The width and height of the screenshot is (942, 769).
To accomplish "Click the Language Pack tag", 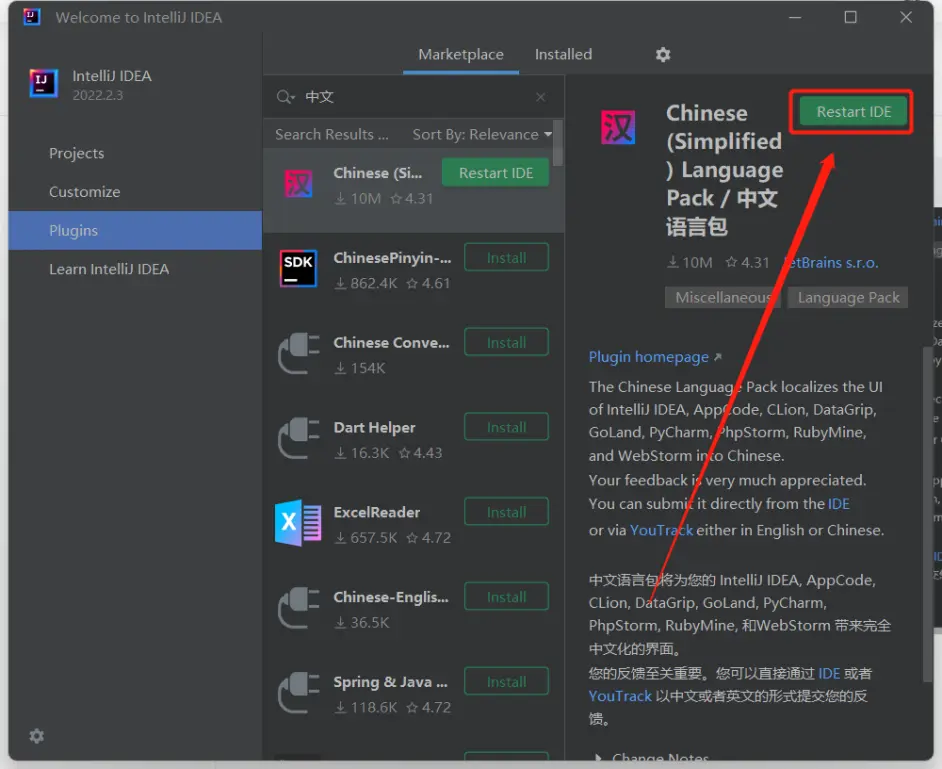I will (x=848, y=297).
